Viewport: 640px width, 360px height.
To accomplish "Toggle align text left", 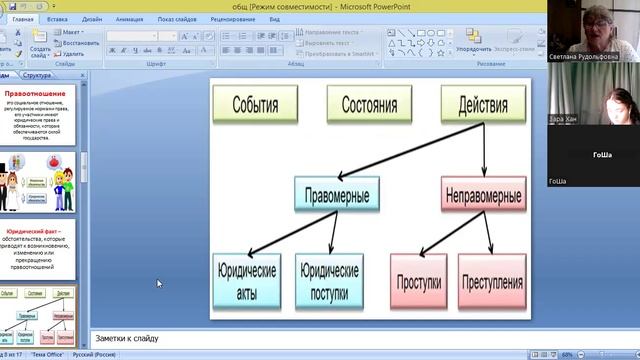I will point(226,50).
